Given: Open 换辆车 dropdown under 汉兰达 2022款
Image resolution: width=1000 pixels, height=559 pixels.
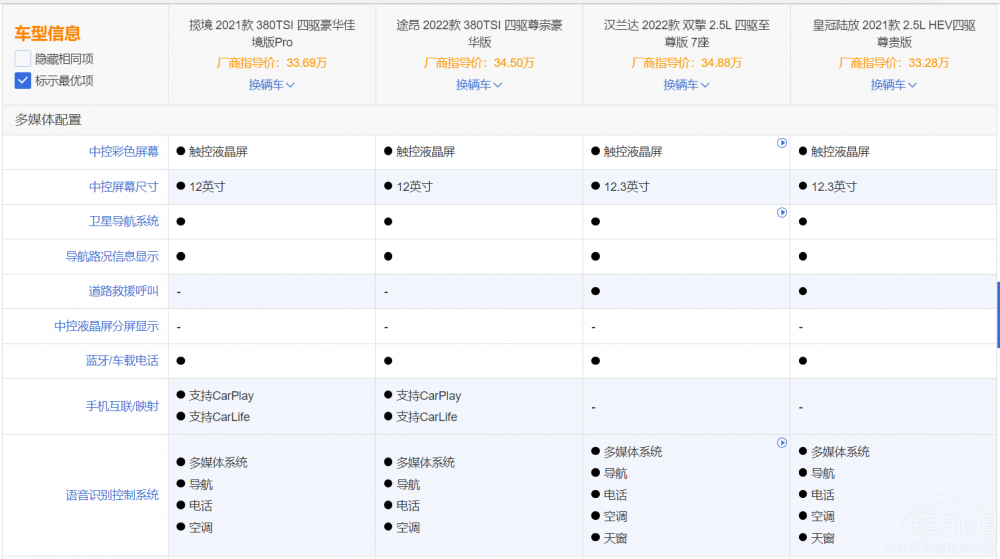Looking at the screenshot, I should (x=686, y=85).
